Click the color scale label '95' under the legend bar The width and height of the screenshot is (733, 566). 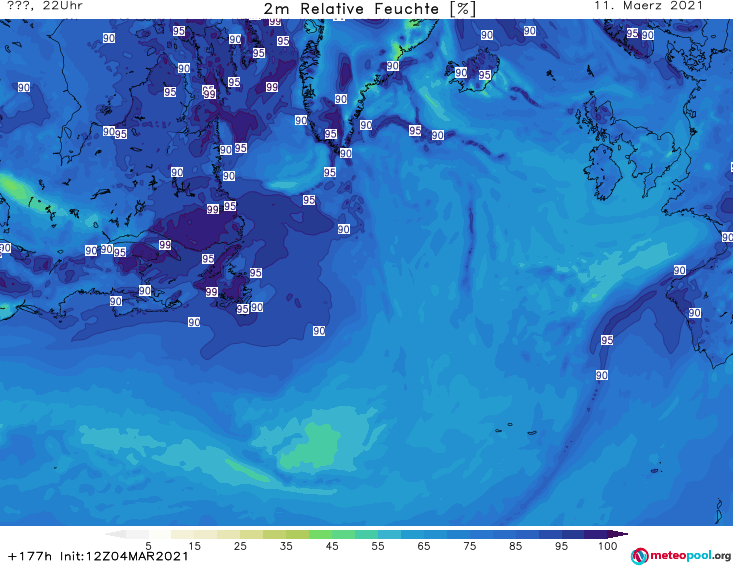point(561,546)
